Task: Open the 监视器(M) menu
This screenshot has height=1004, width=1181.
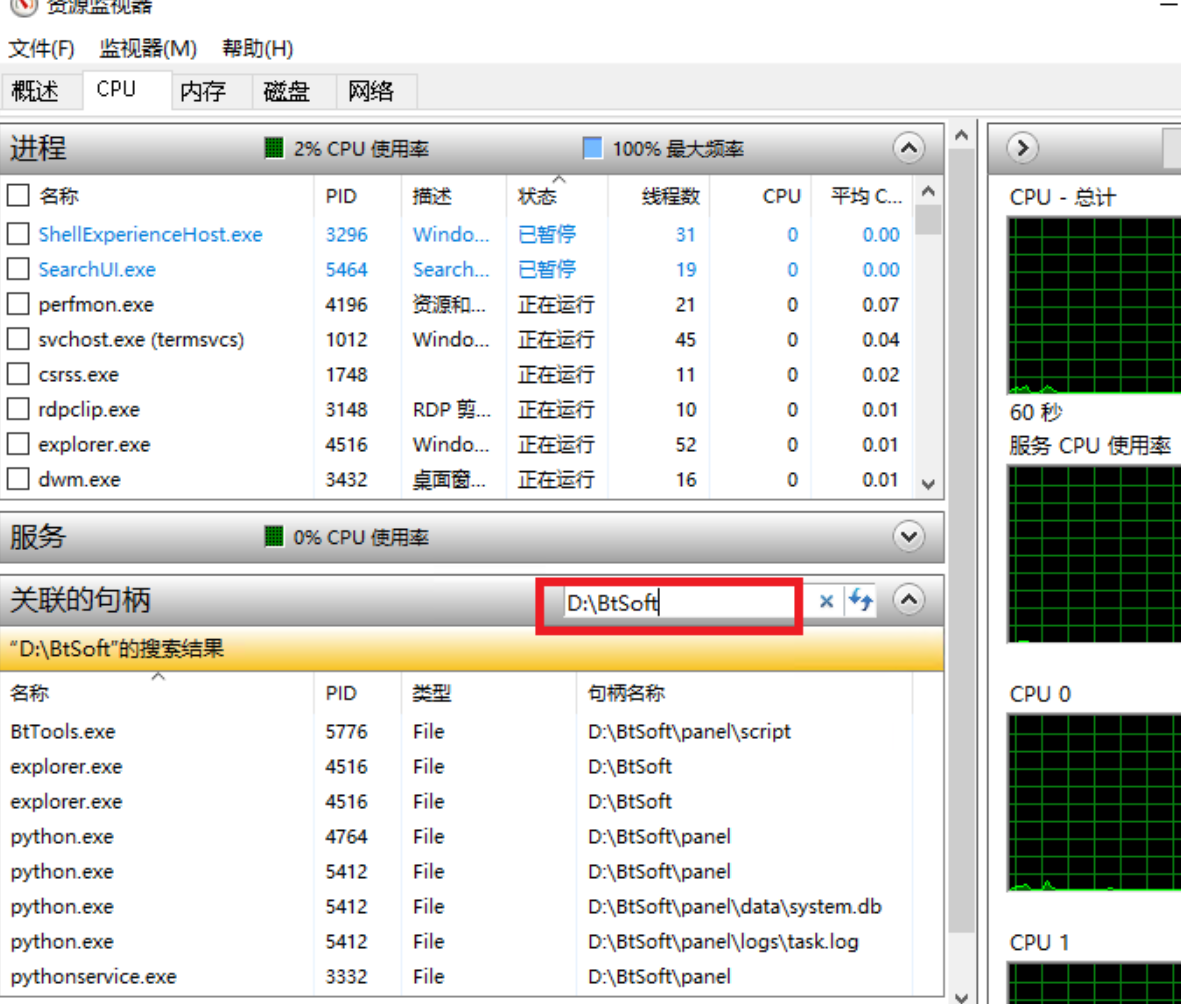Action: (148, 48)
